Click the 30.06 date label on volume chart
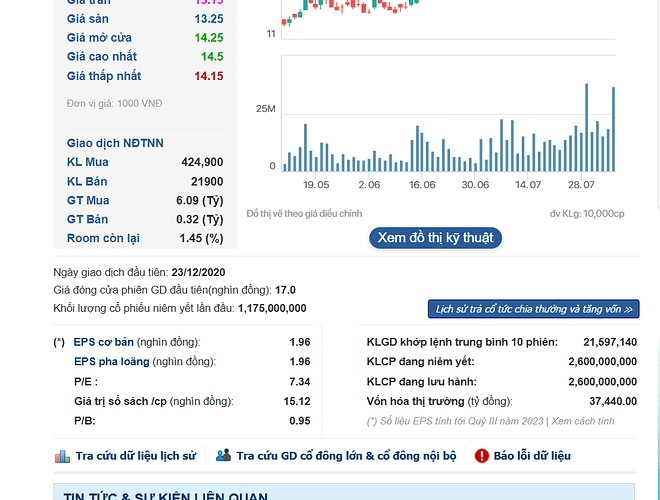This screenshot has height=500, width=660. [x=475, y=185]
